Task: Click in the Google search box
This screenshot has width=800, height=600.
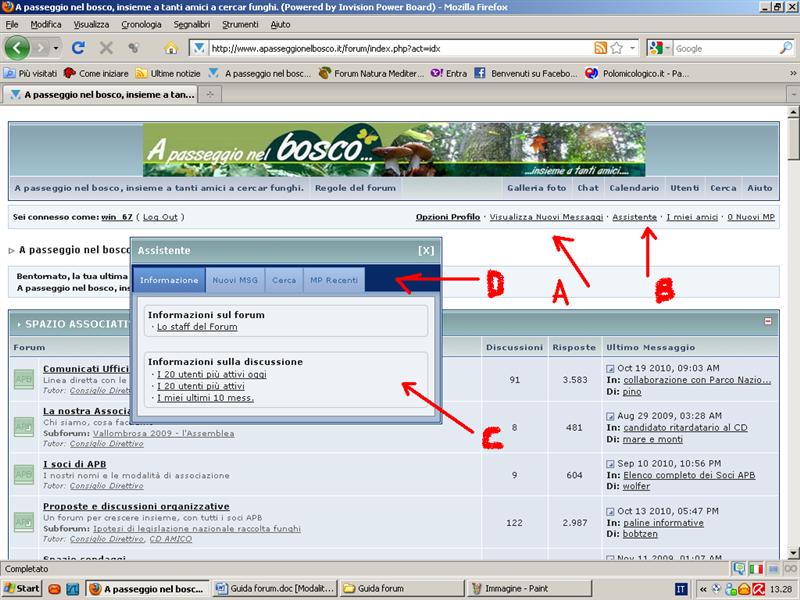Action: pyautogui.click(x=726, y=48)
